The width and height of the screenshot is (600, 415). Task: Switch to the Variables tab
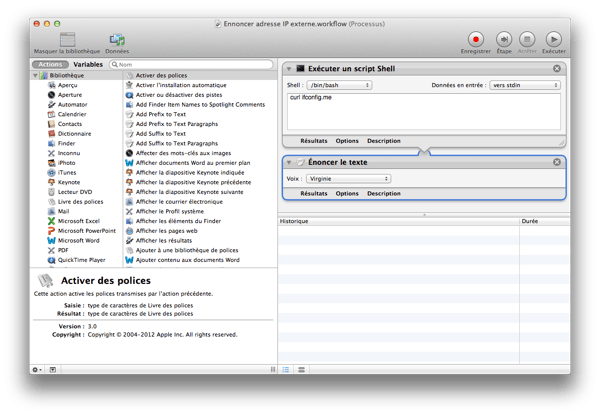[88, 64]
